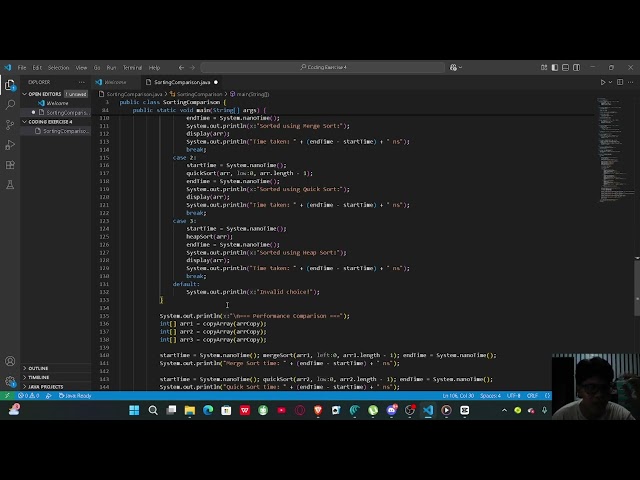This screenshot has width=640, height=480.
Task: Click the 'heapSort(arr);' code line
Action: 209,237
